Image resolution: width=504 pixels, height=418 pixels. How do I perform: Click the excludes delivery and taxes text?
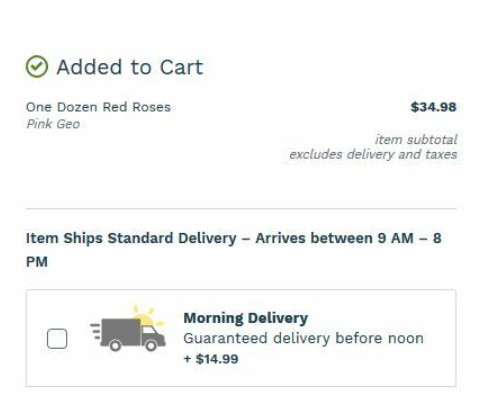(x=373, y=154)
